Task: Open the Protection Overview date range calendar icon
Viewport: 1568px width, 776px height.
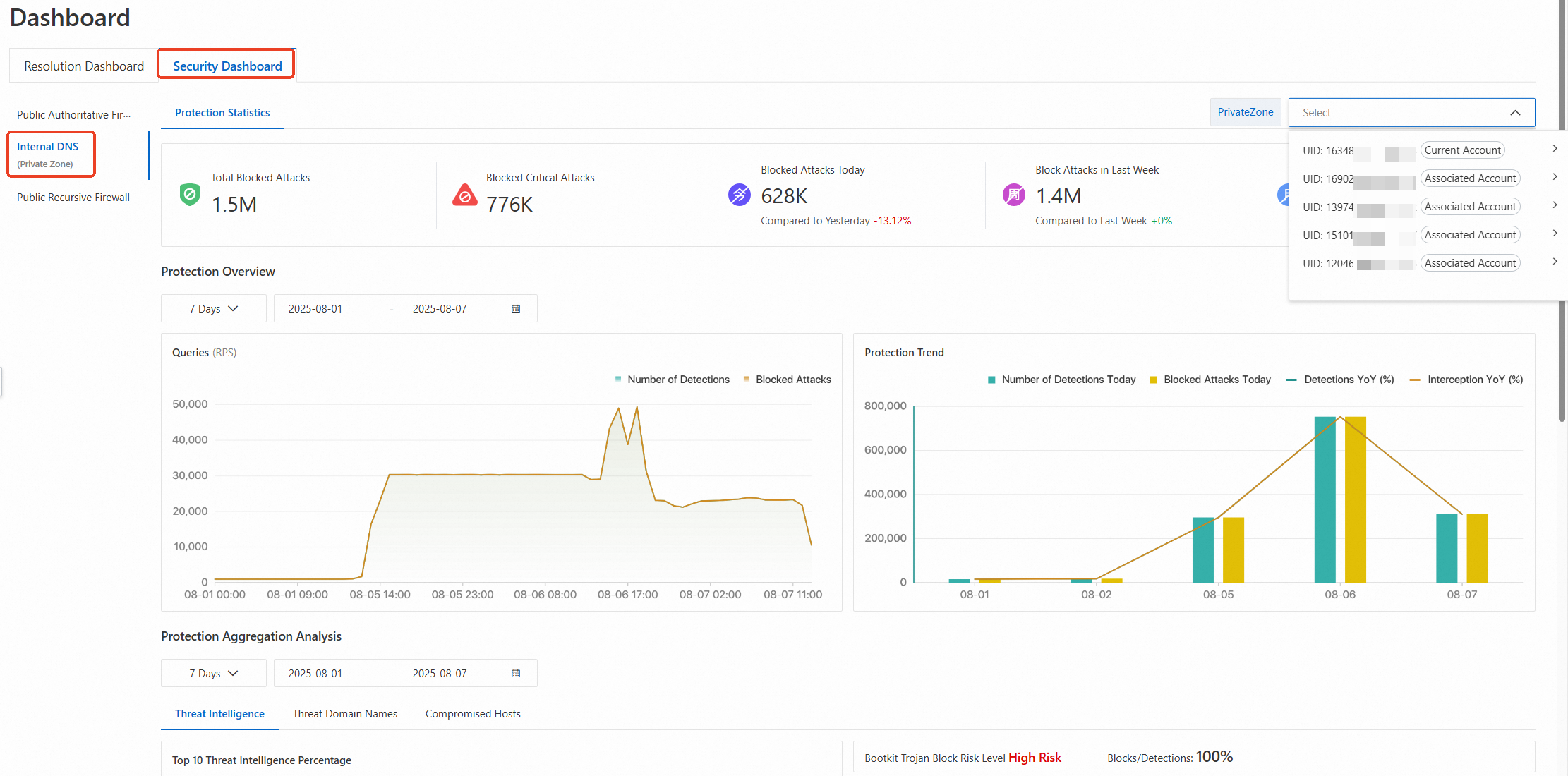Action: pyautogui.click(x=516, y=309)
